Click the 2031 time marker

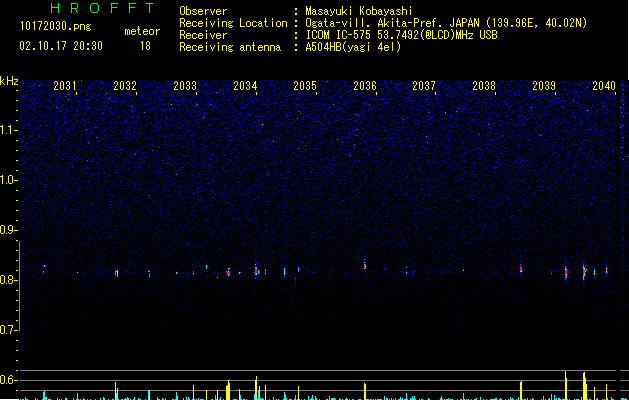coord(65,86)
